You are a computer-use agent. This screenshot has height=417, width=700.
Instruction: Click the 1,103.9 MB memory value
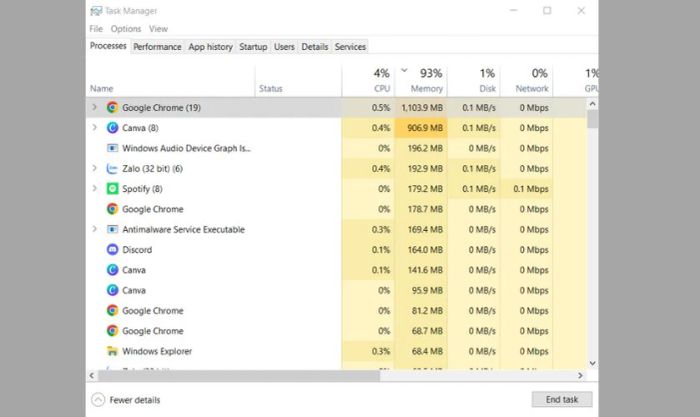[x=422, y=108]
